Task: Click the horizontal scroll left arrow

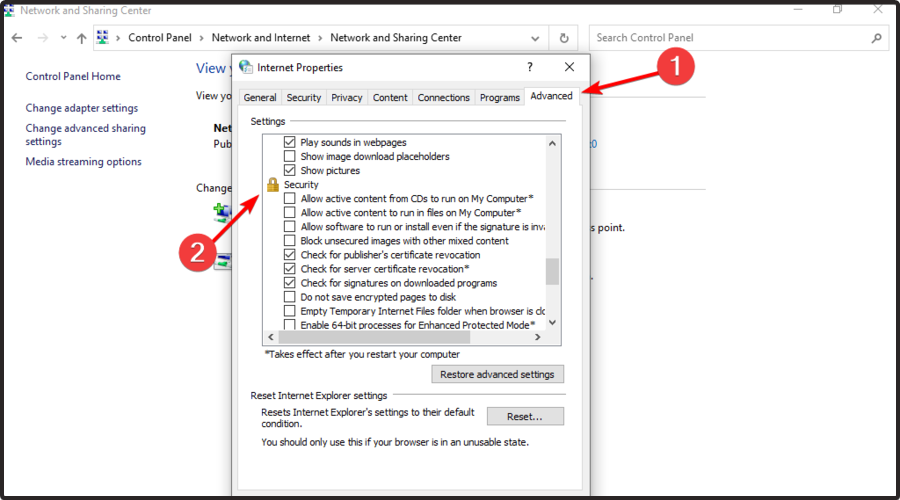Action: click(x=271, y=337)
